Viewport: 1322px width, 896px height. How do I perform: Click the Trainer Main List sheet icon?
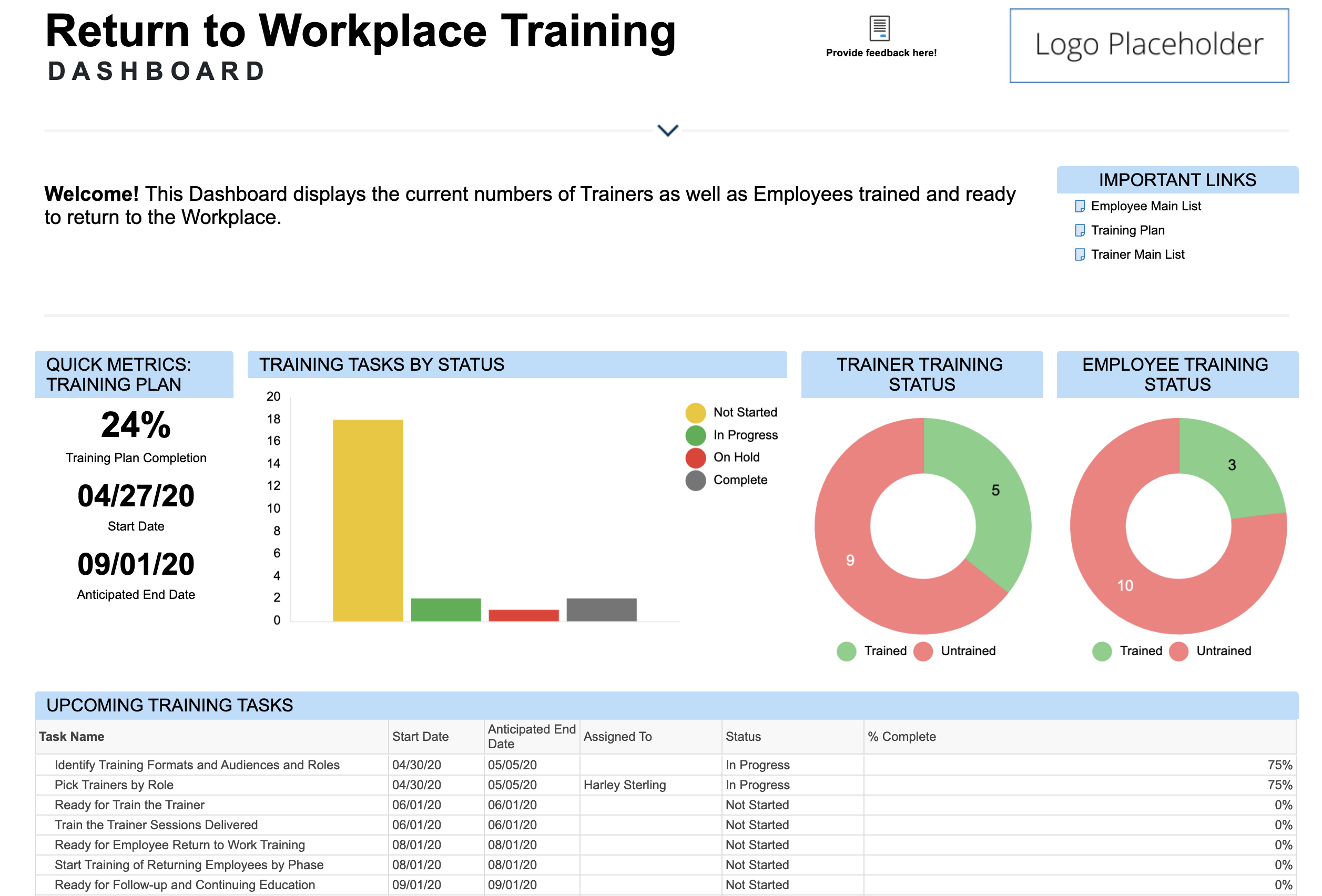coord(1079,254)
